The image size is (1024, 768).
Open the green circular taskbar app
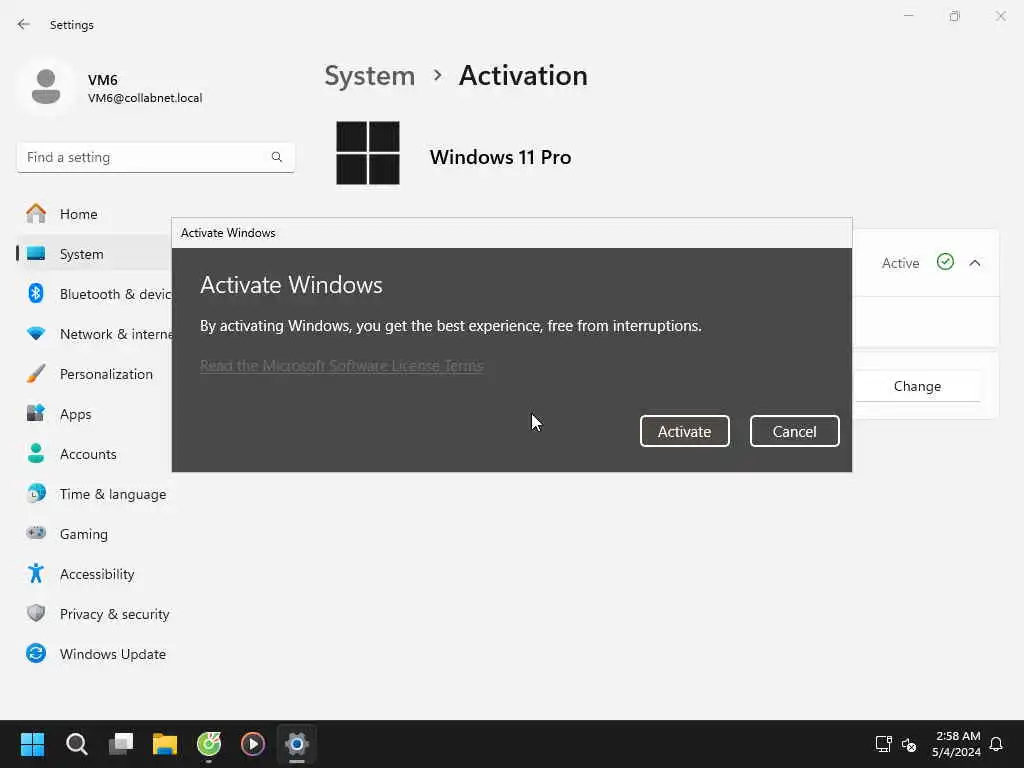tap(209, 744)
